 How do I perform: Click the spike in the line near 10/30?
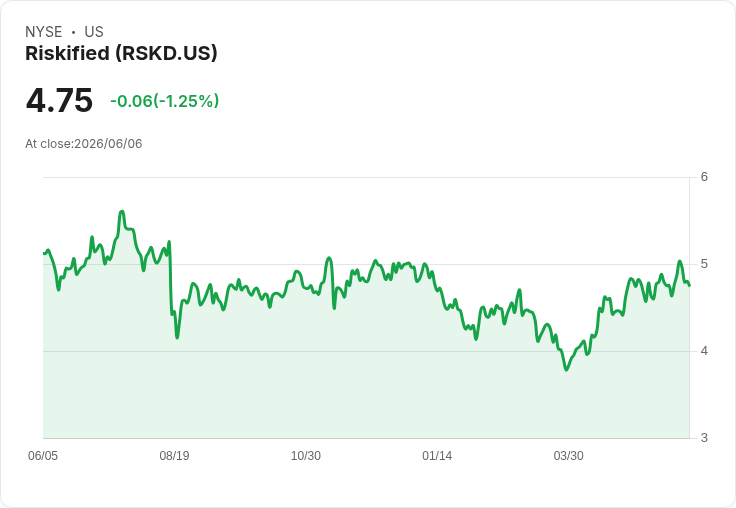click(x=329, y=258)
